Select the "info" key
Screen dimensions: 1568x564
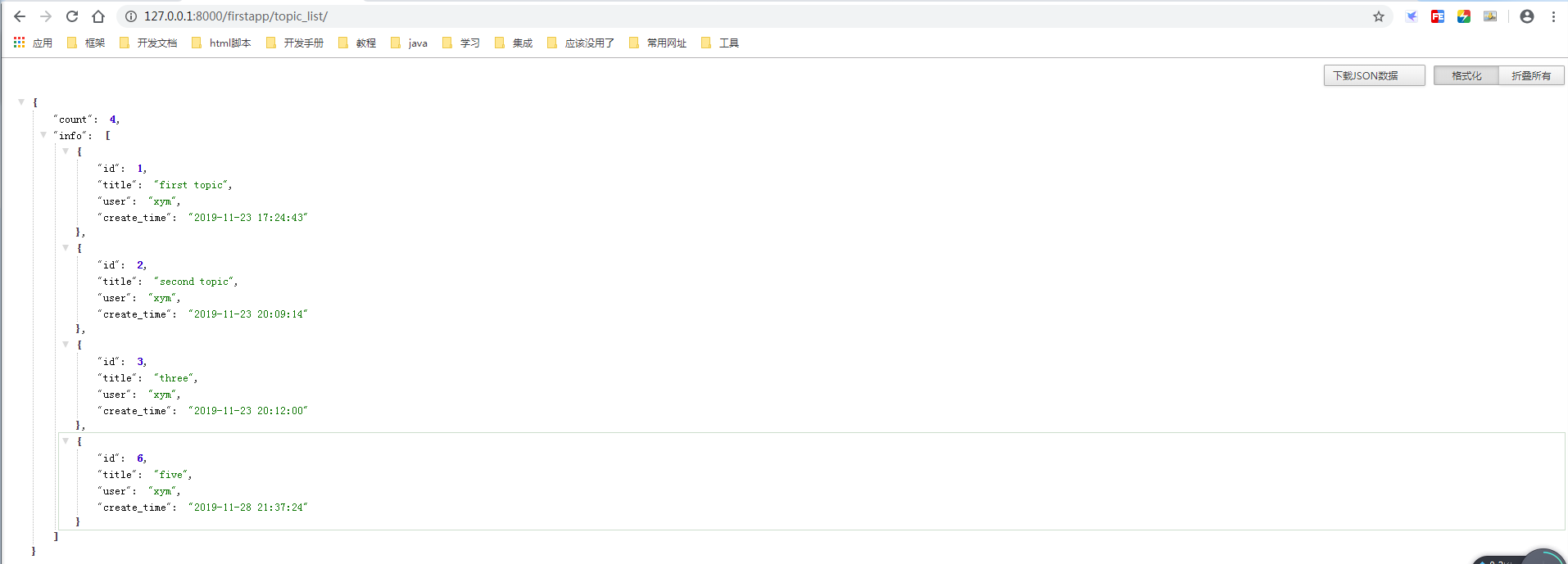70,136
